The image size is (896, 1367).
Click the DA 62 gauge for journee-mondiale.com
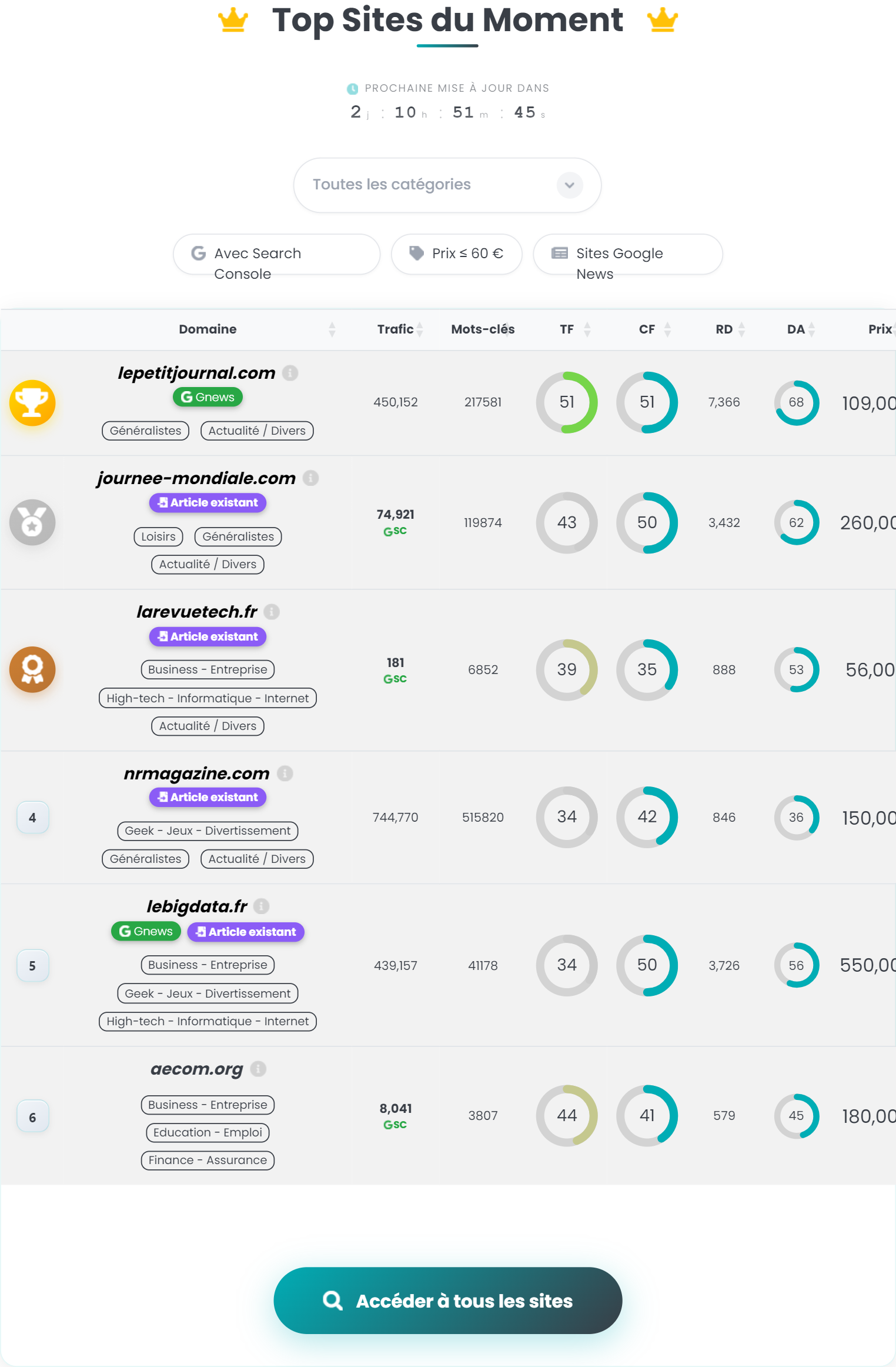(x=796, y=522)
